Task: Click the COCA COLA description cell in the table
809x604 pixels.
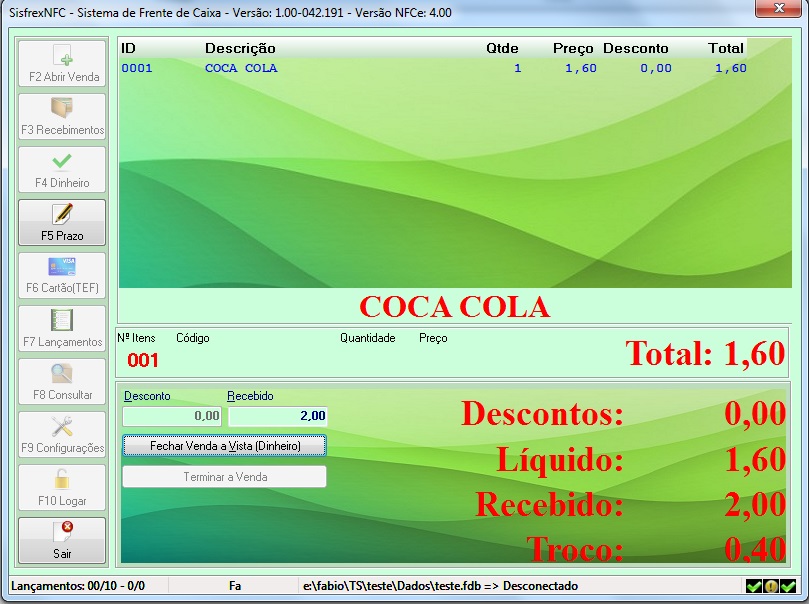Action: point(241,68)
